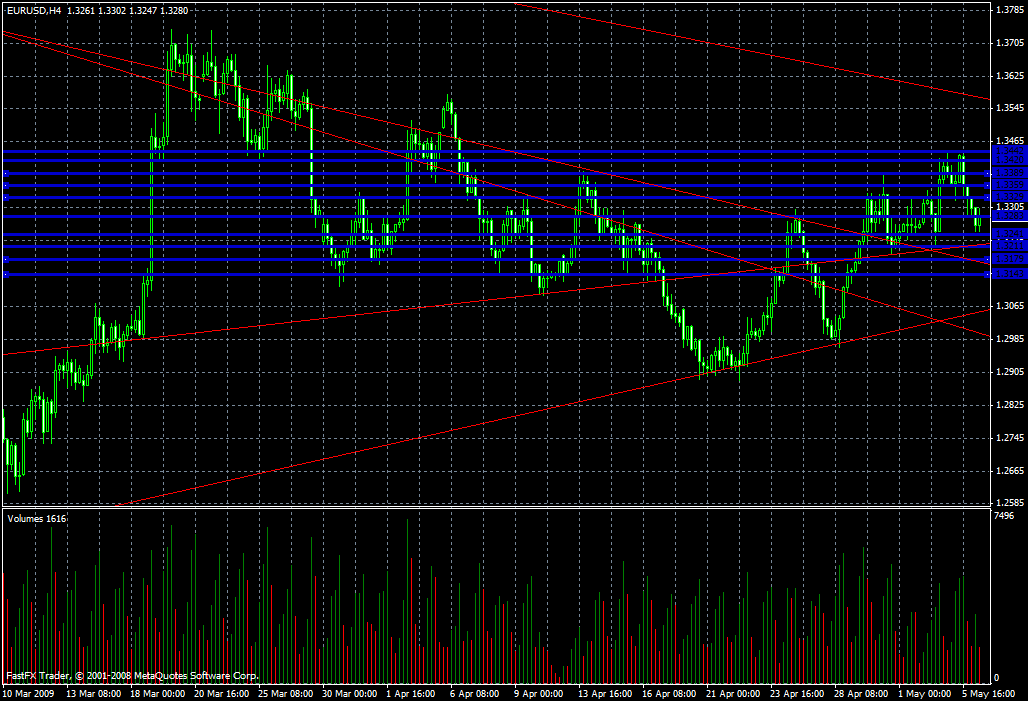
Task: Click the 1.3283 horizontal line price label
Action: (x=1009, y=216)
